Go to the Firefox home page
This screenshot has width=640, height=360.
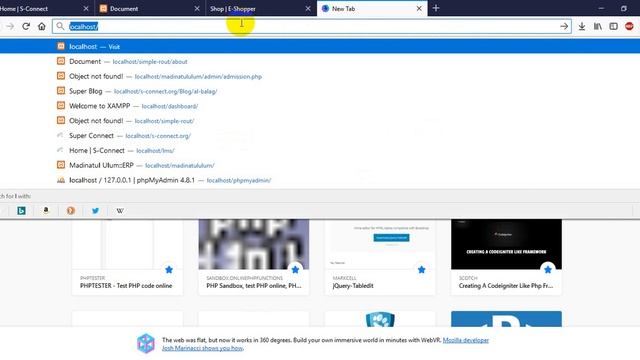[x=42, y=27]
